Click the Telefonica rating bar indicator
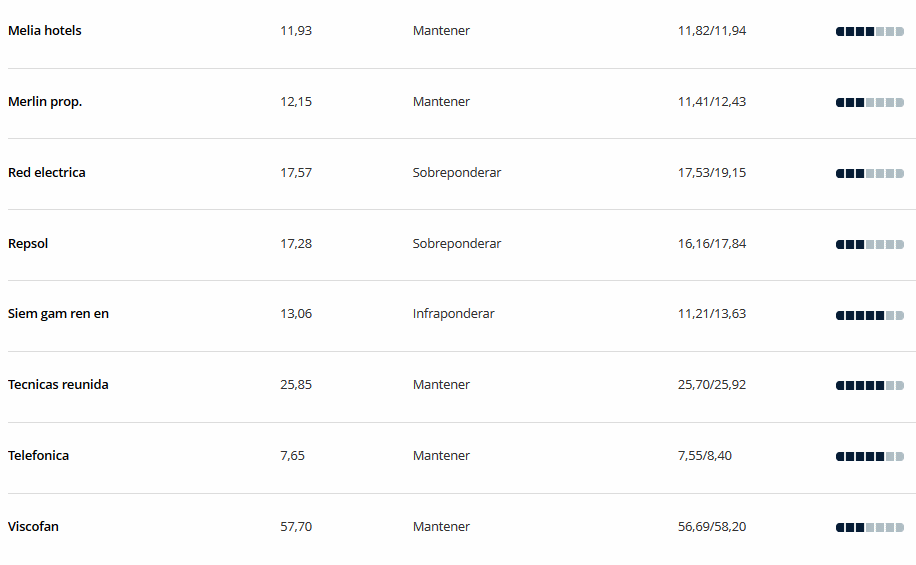Screen dimensions: 916x565 pyautogui.click(x=870, y=457)
